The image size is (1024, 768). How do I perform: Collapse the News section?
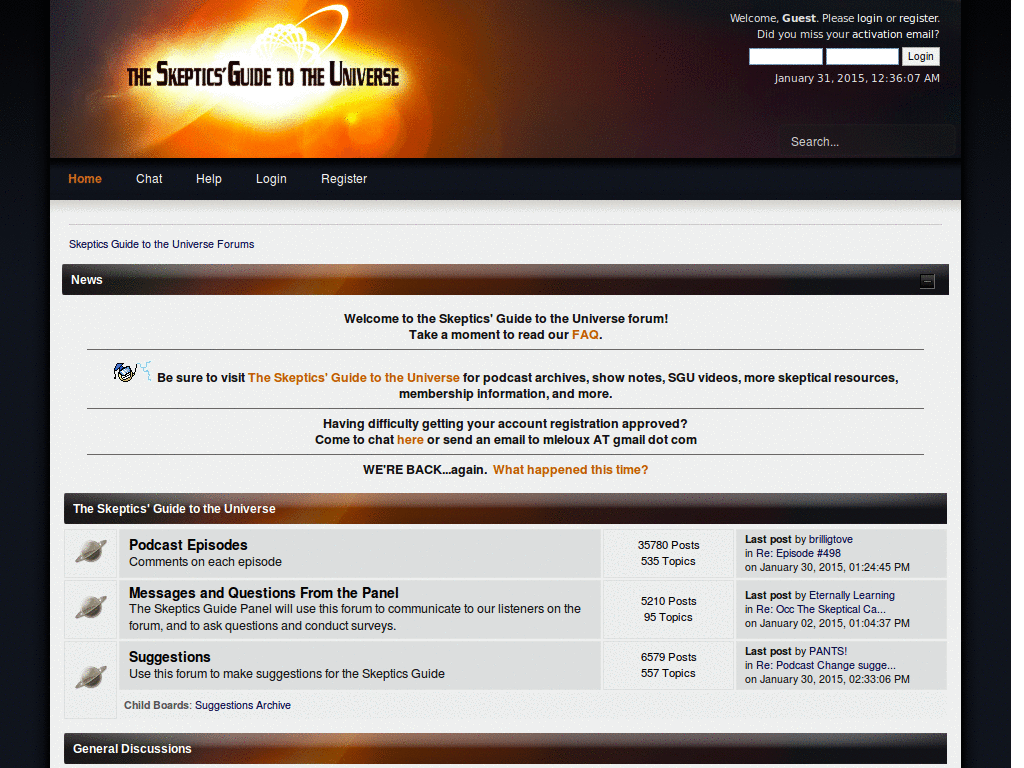click(927, 281)
